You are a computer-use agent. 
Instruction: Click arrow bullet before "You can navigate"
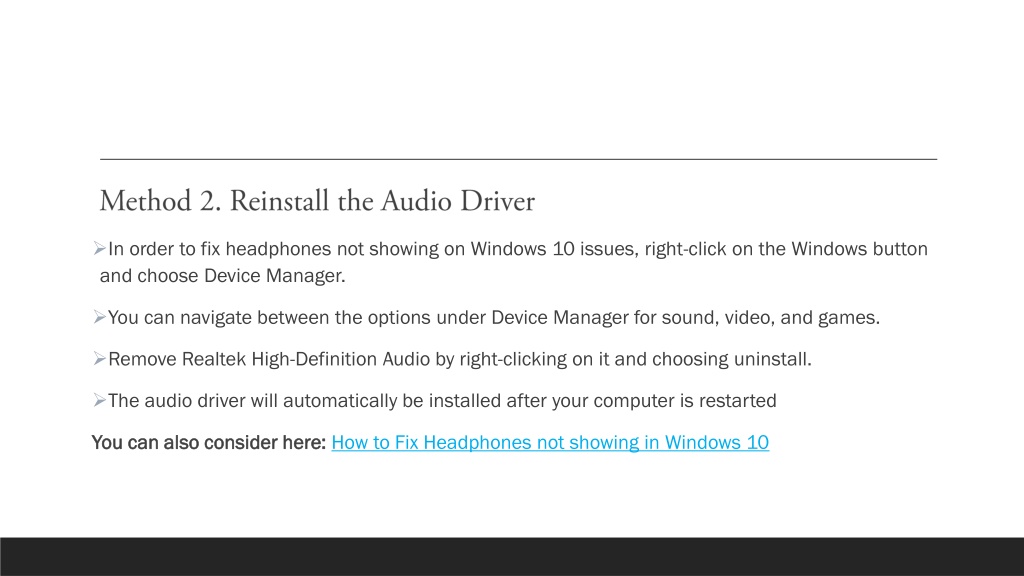99,317
